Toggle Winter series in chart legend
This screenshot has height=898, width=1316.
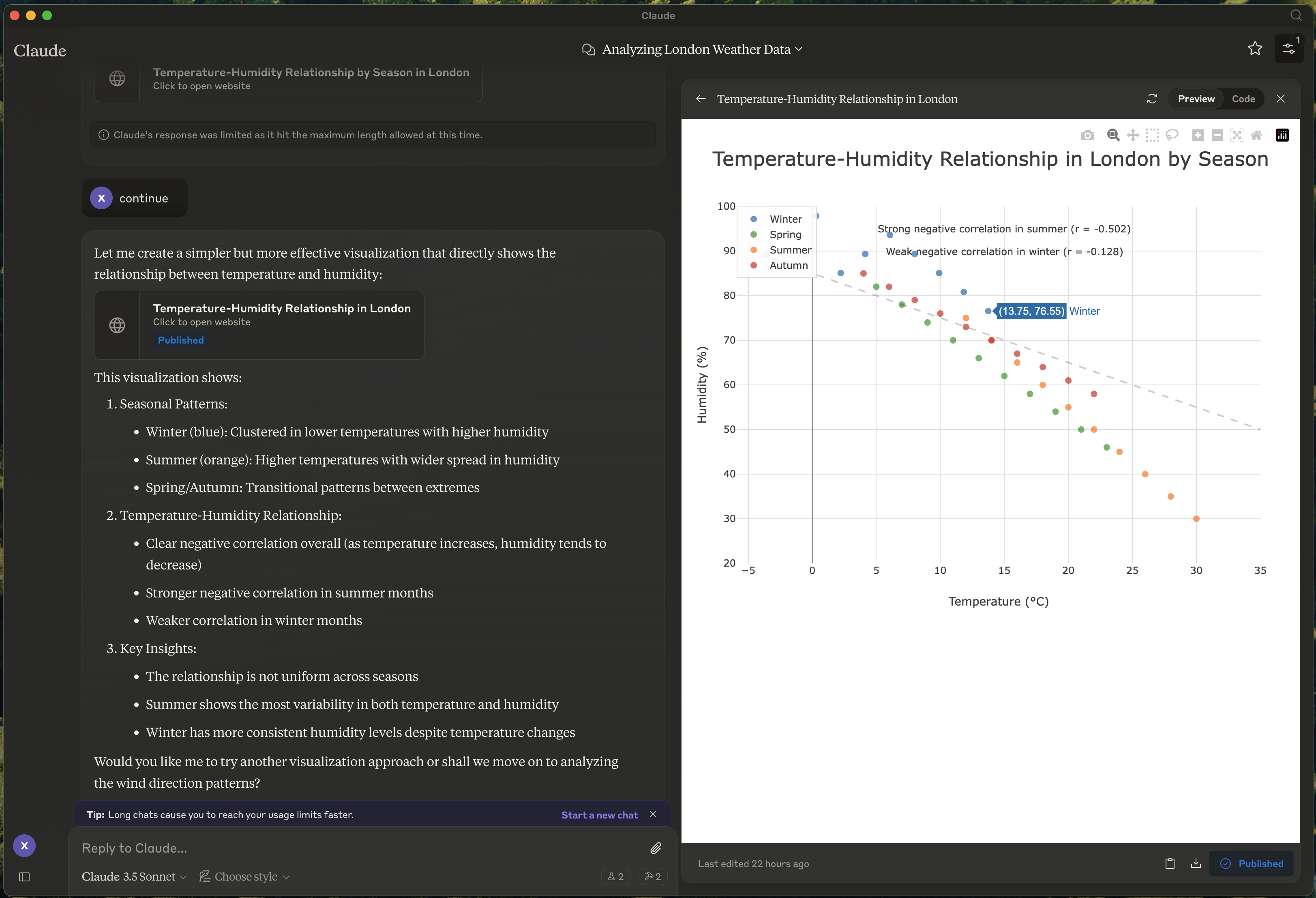tap(785, 219)
